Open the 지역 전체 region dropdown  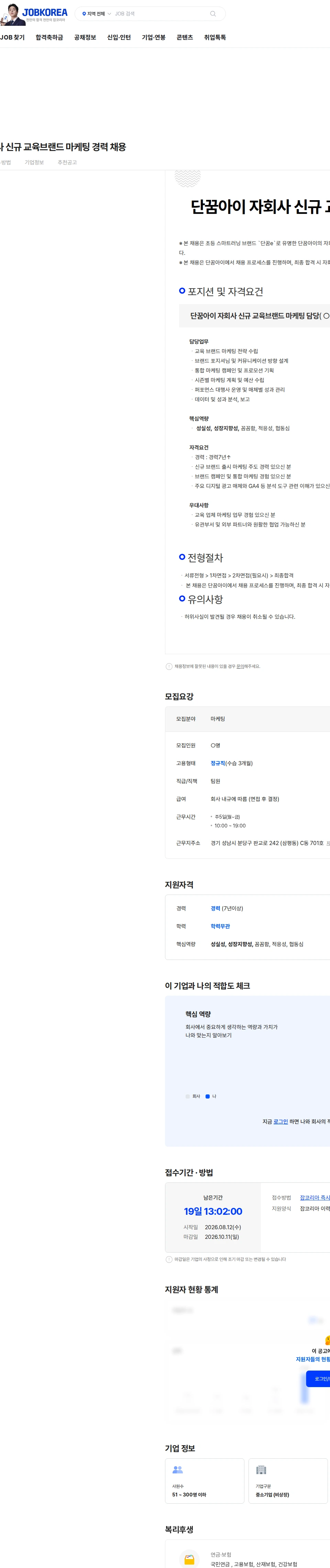coord(97,13)
